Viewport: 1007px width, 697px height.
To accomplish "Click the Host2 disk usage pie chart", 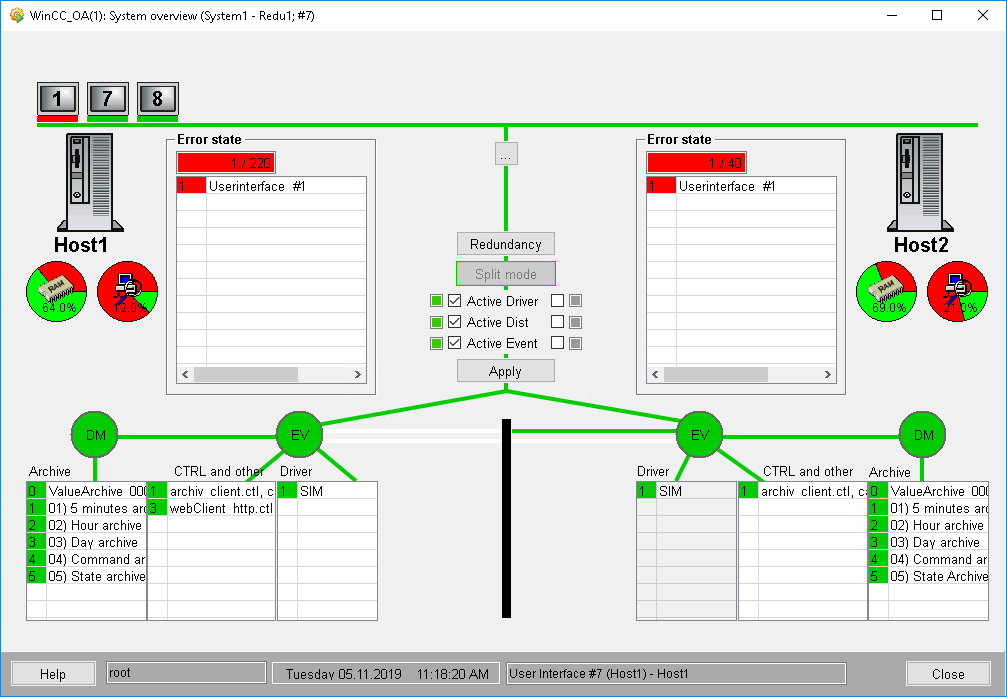I will pos(957,294).
